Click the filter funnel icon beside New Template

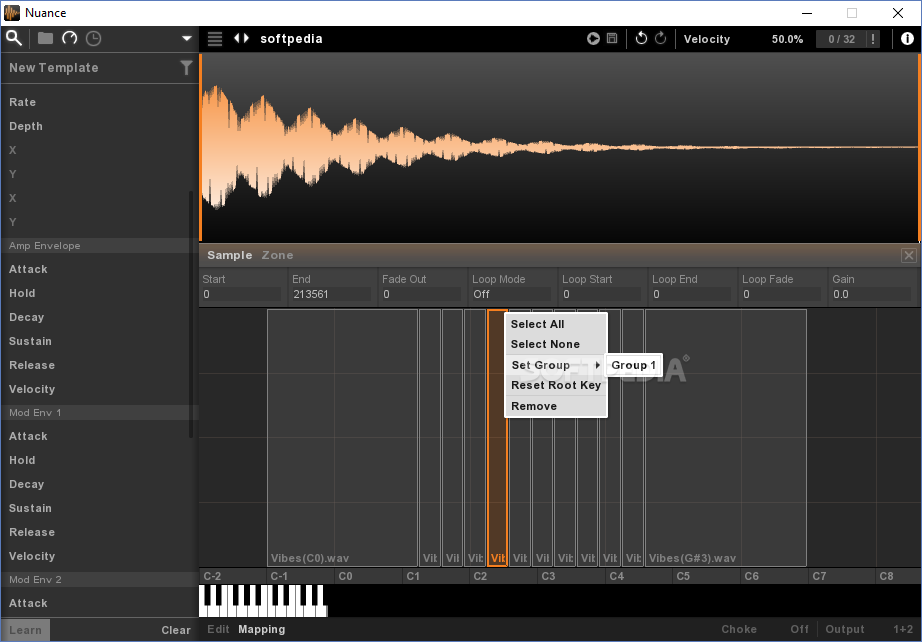186,68
